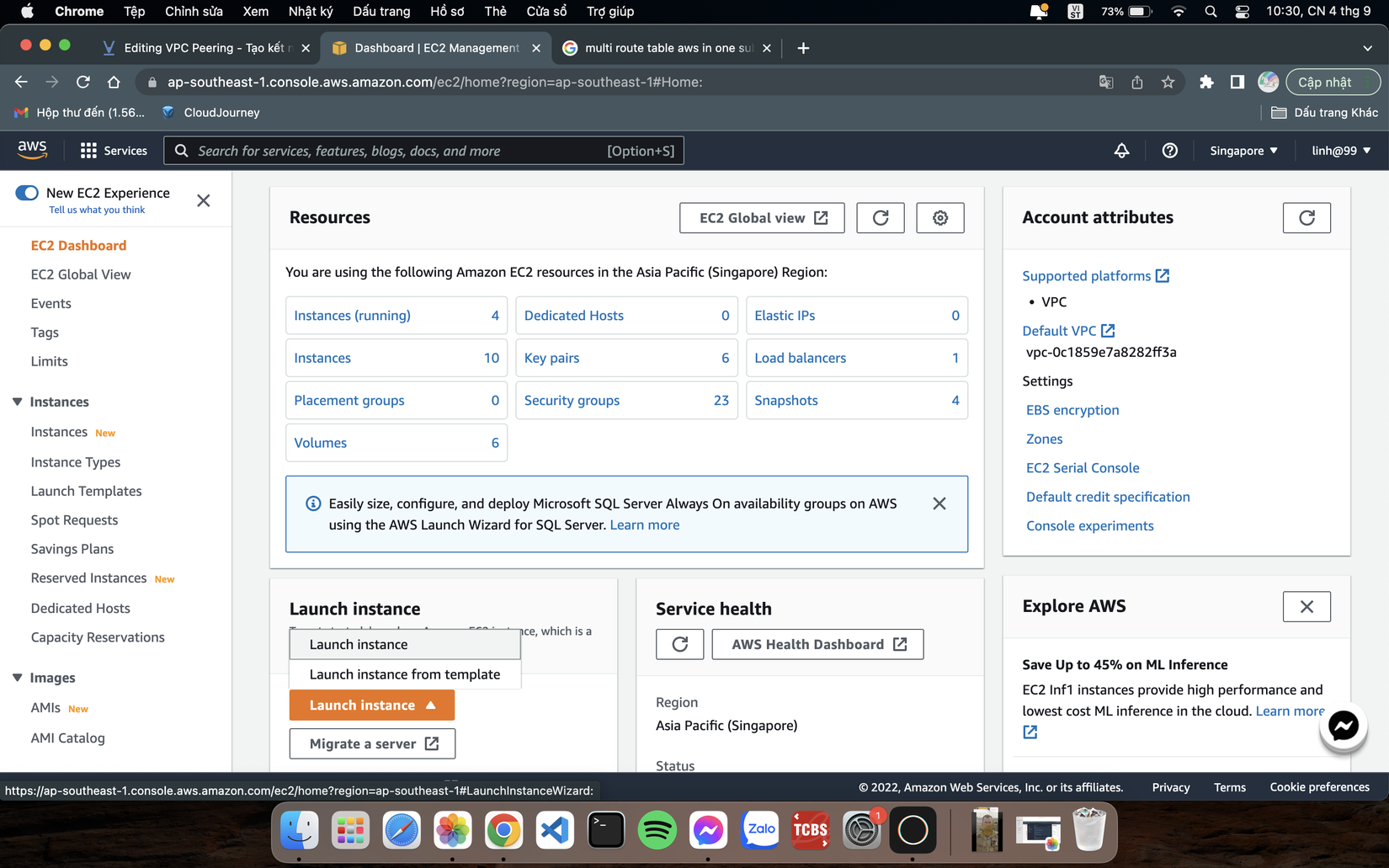Open EC2 Serial Console link
Screen dimensions: 1389x868
[x=1082, y=468]
